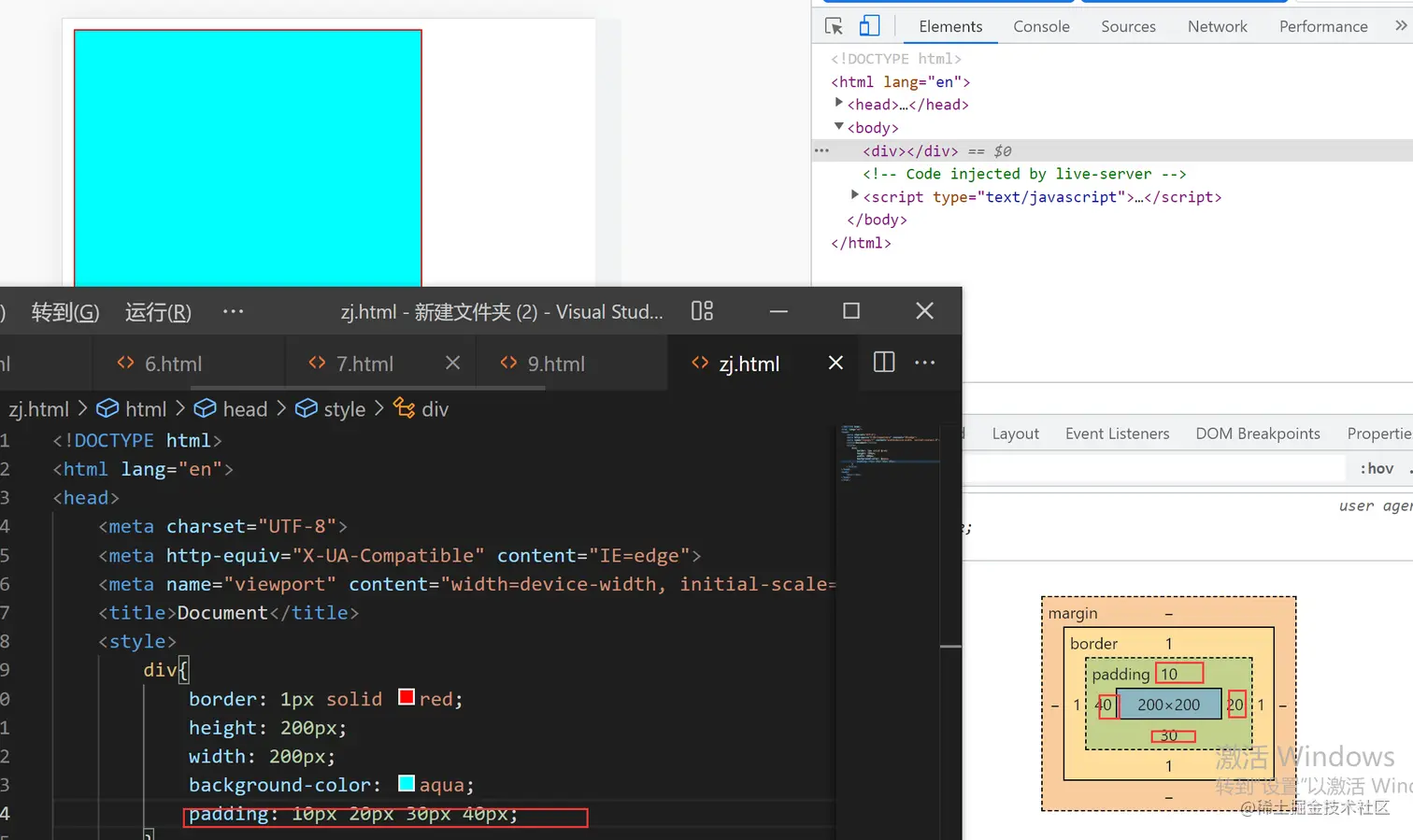Open the Event Listeners tab
The width and height of the screenshot is (1413, 840).
[x=1117, y=434]
